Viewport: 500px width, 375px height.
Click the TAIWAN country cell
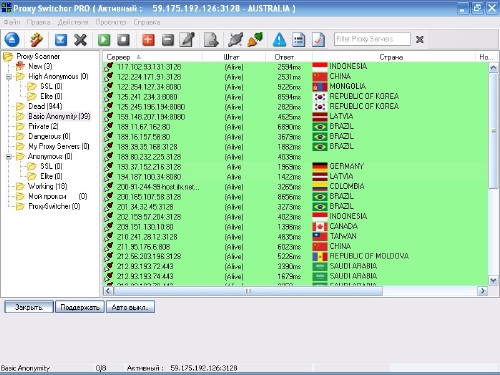pos(343,236)
